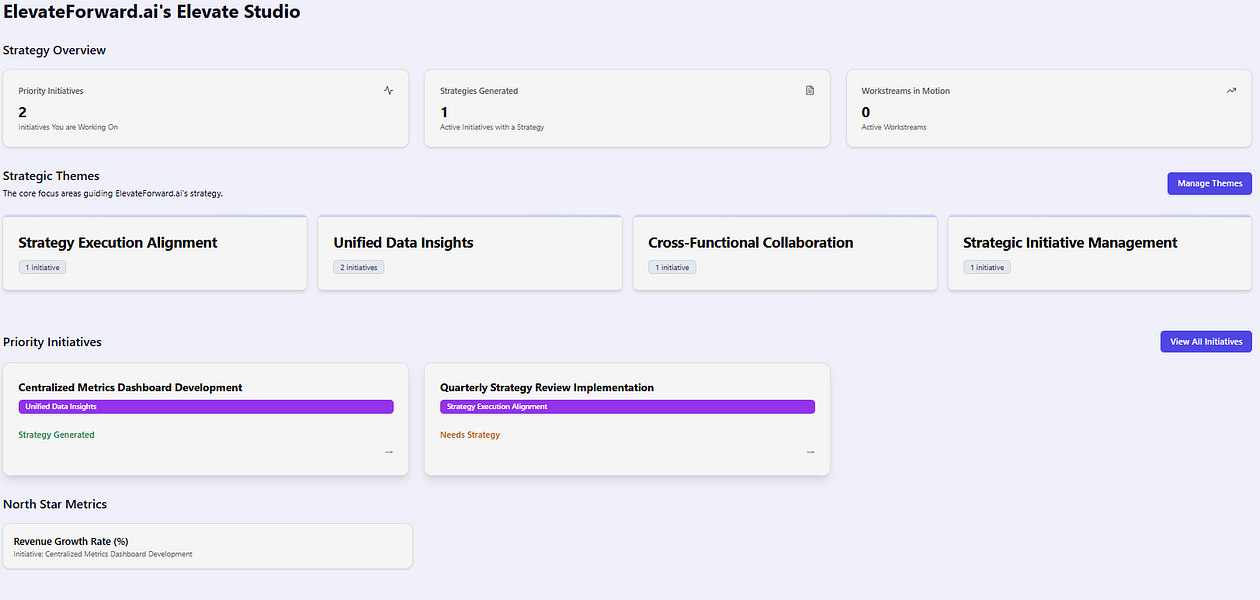This screenshot has height=600, width=1260.
Task: Click the '2 initiatives' badge under Unified Data Insights
Action: 358,267
